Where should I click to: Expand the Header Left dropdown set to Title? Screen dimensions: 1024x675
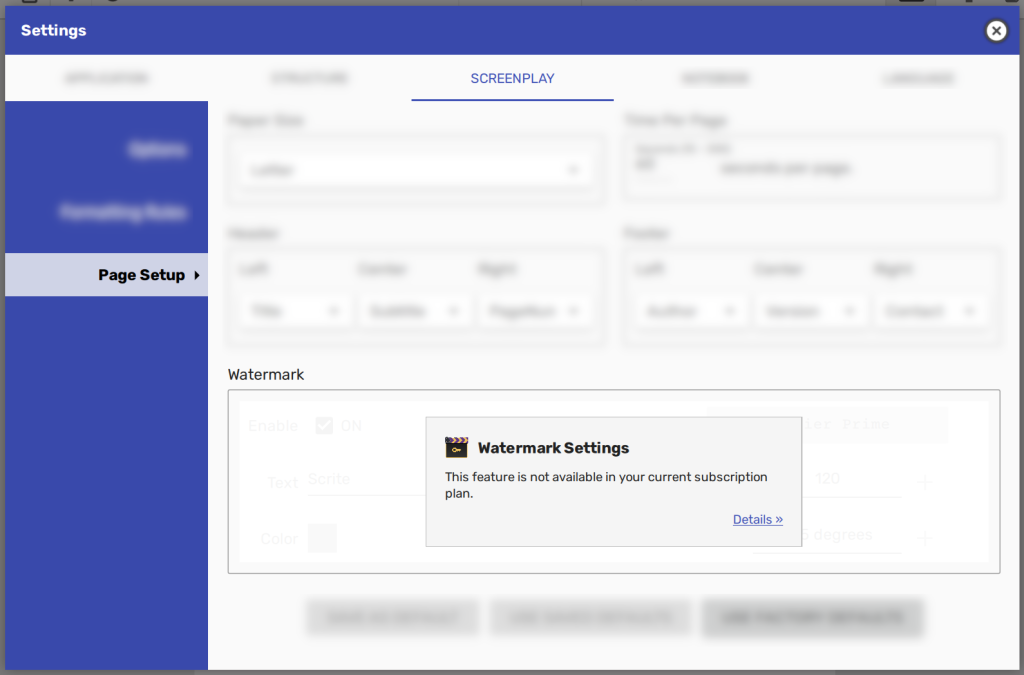(x=296, y=311)
